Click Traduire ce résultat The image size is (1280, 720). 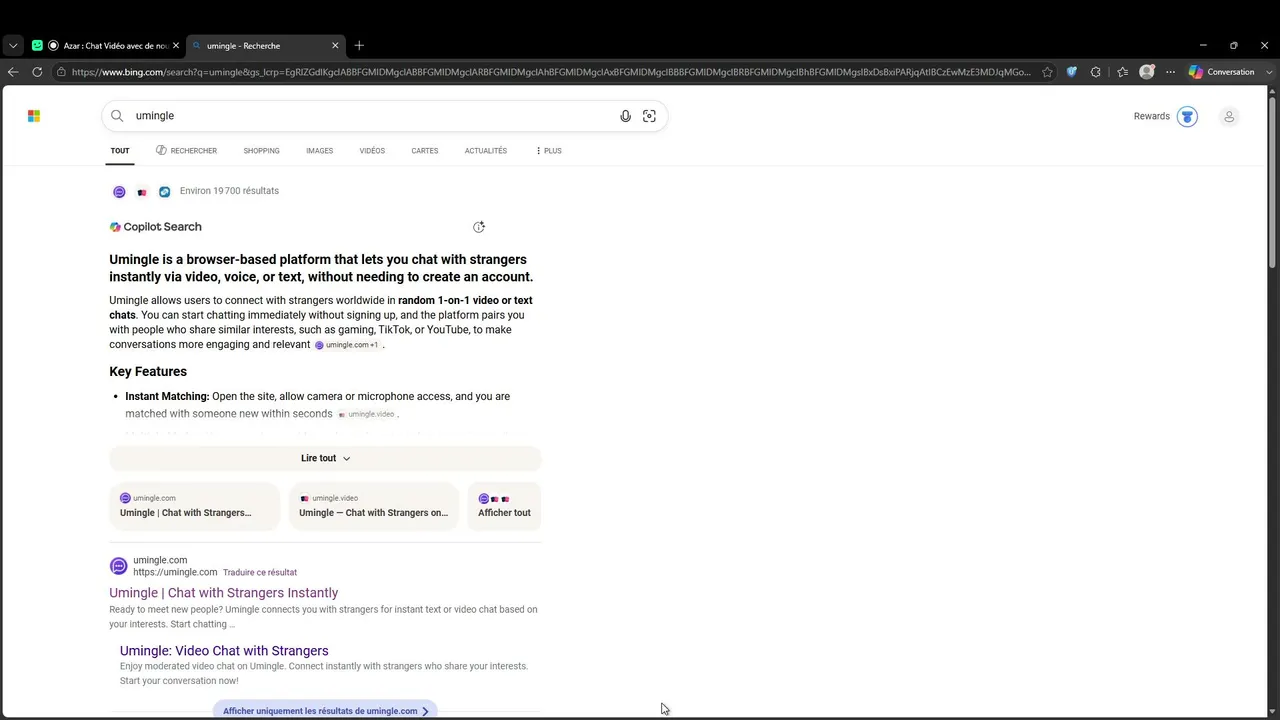(260, 573)
